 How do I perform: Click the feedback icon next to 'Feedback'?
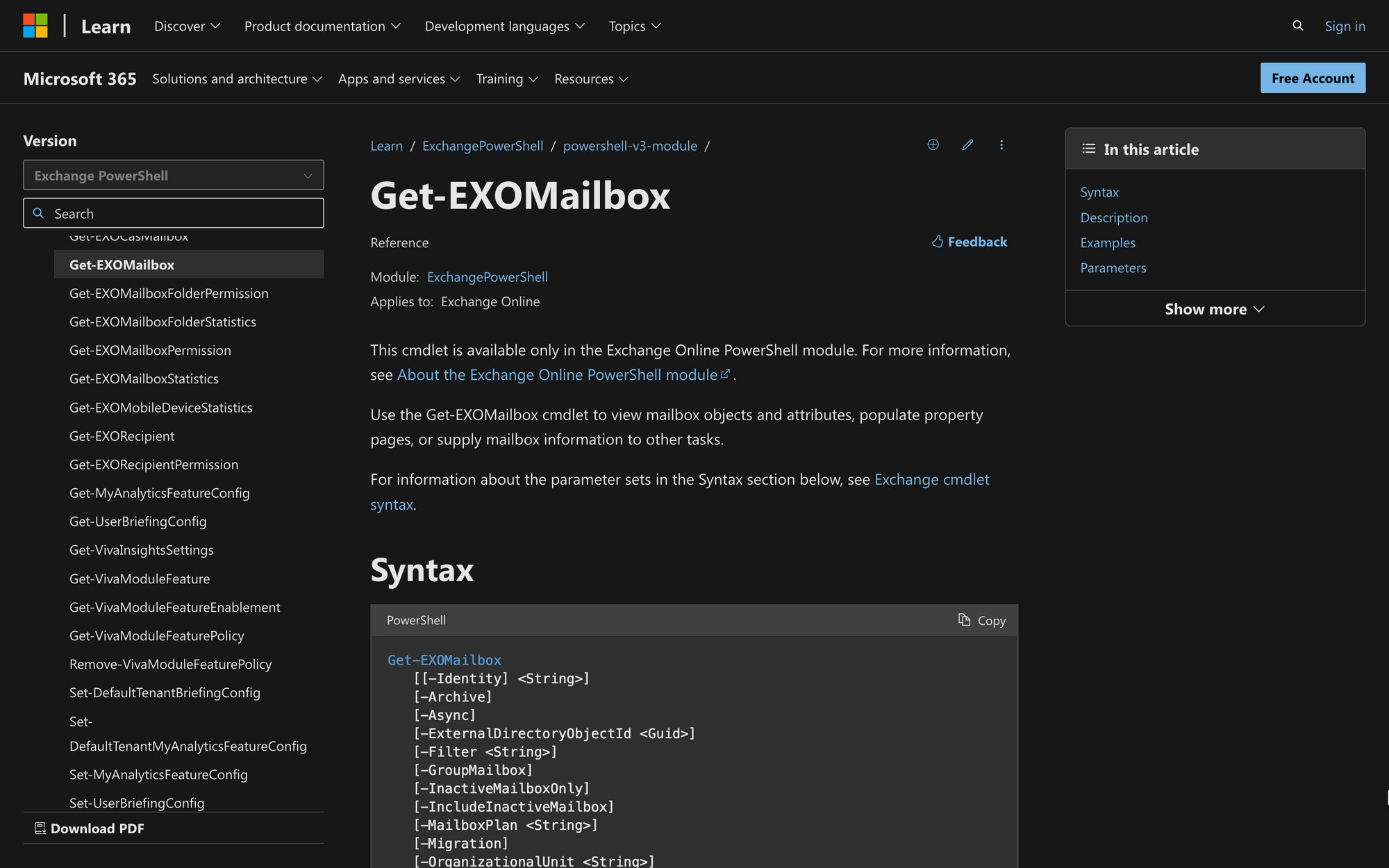(935, 241)
